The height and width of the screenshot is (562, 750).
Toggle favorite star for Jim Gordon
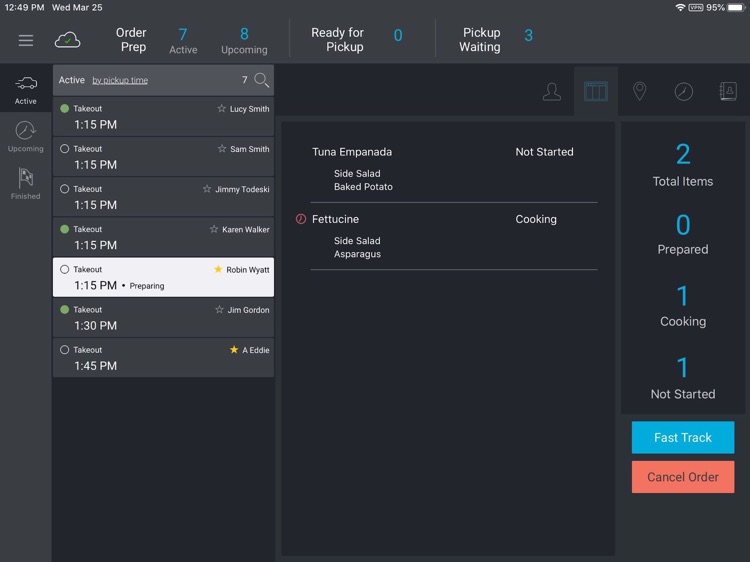219,309
